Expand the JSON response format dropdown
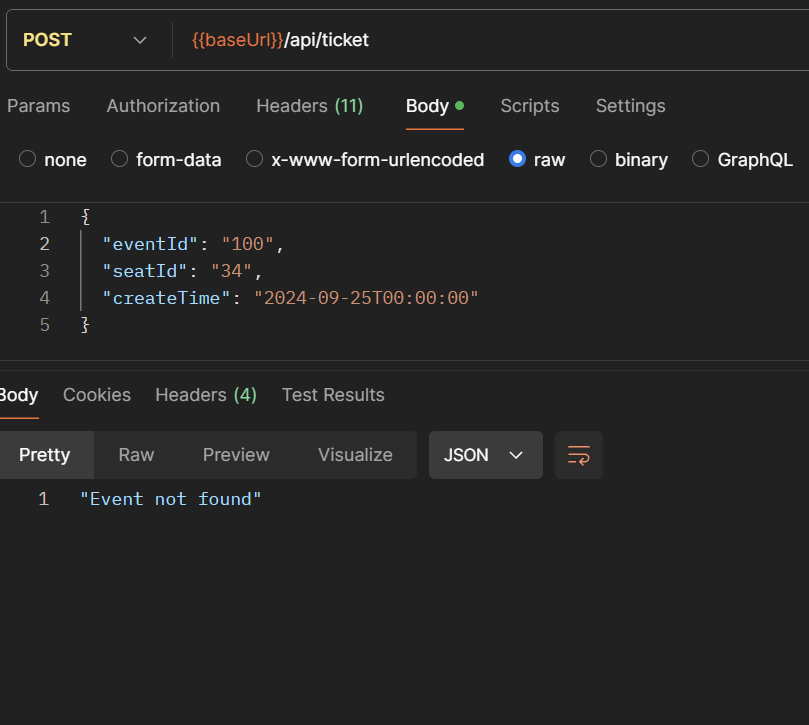 485,455
